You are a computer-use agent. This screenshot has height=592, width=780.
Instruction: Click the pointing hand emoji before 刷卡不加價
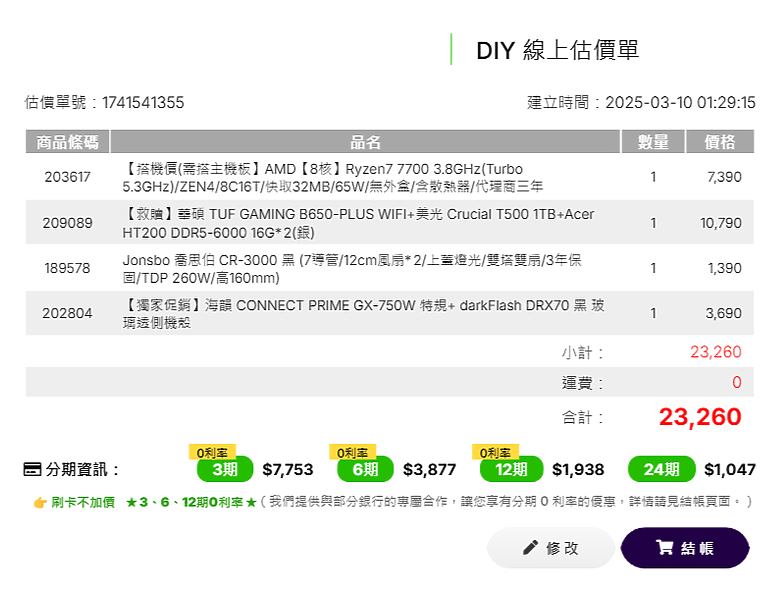(40, 502)
